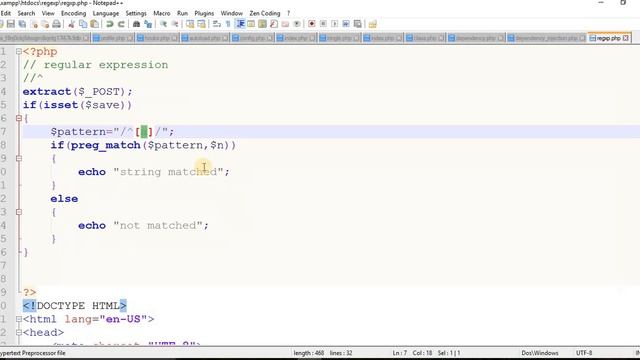Toggle synchronize horizontal scrolling

[201, 24]
